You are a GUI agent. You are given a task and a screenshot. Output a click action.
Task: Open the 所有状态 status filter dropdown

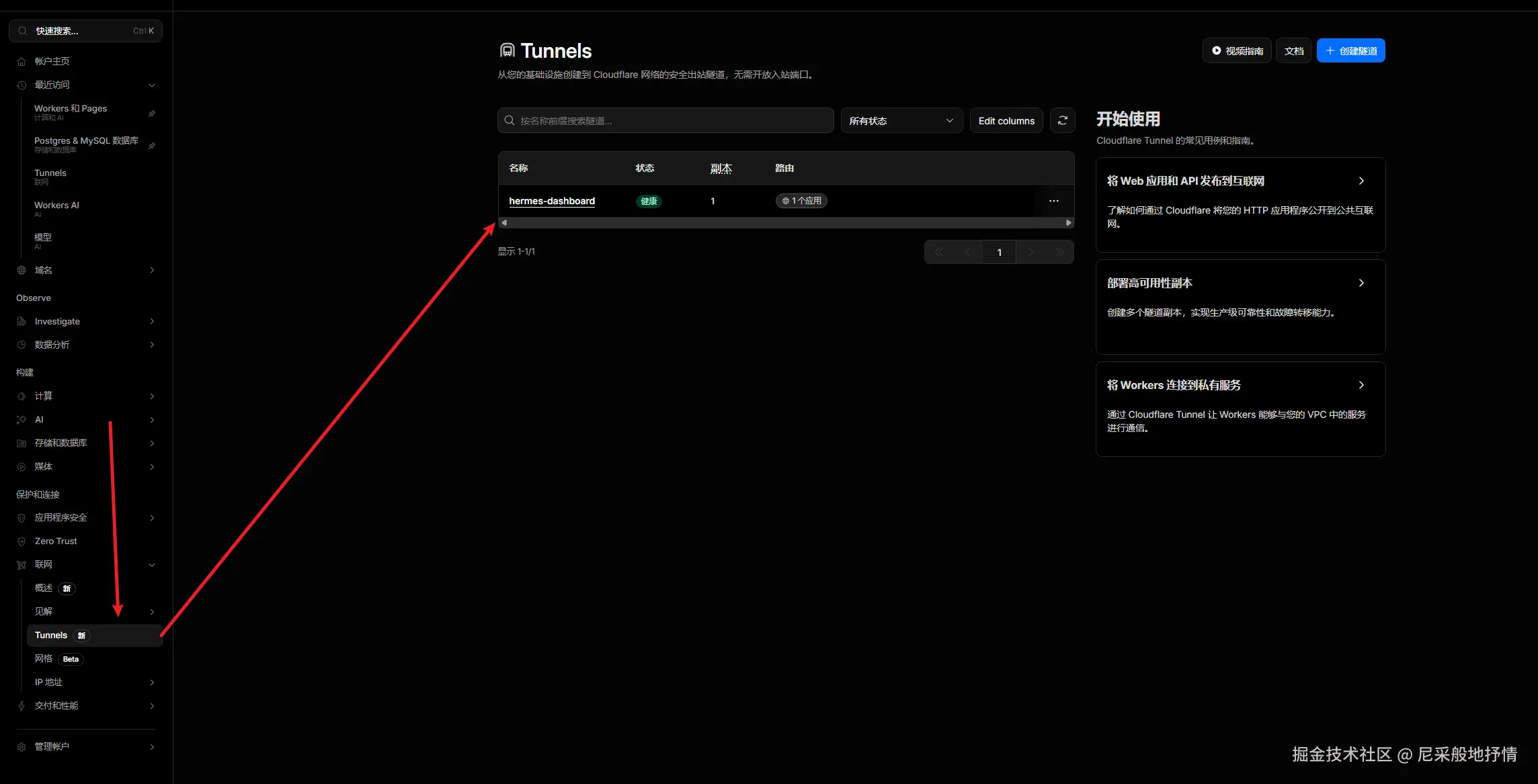[901, 120]
